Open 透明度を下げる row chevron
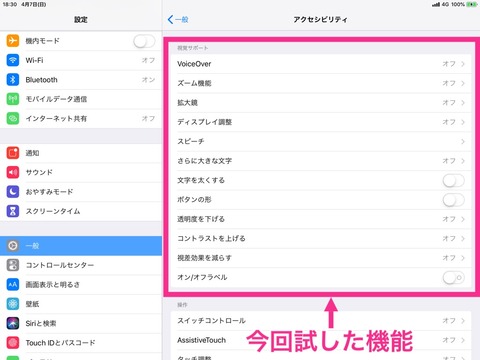This screenshot has width=480, height=360. tap(463, 219)
